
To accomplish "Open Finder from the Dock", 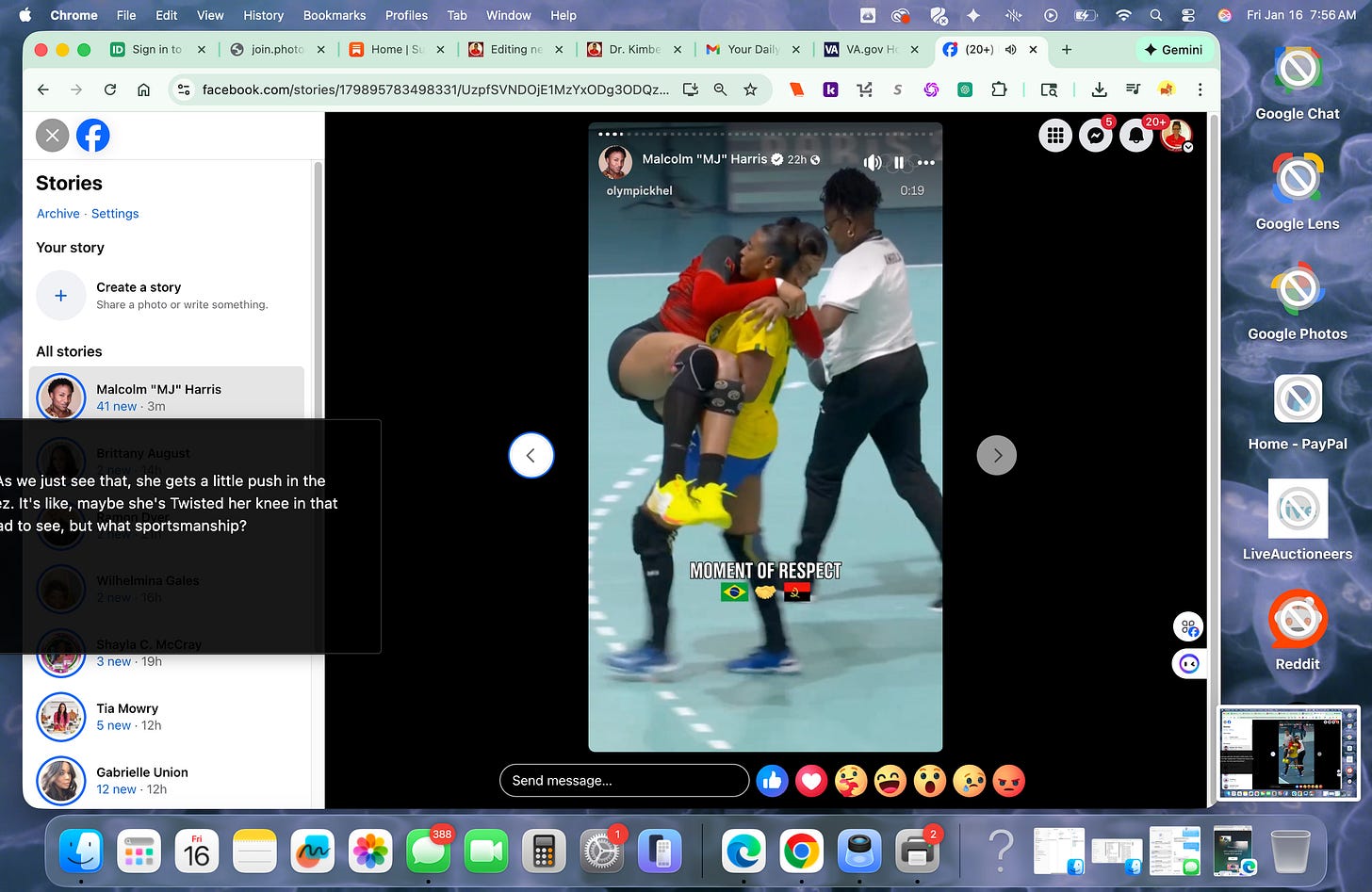I will click(x=82, y=852).
